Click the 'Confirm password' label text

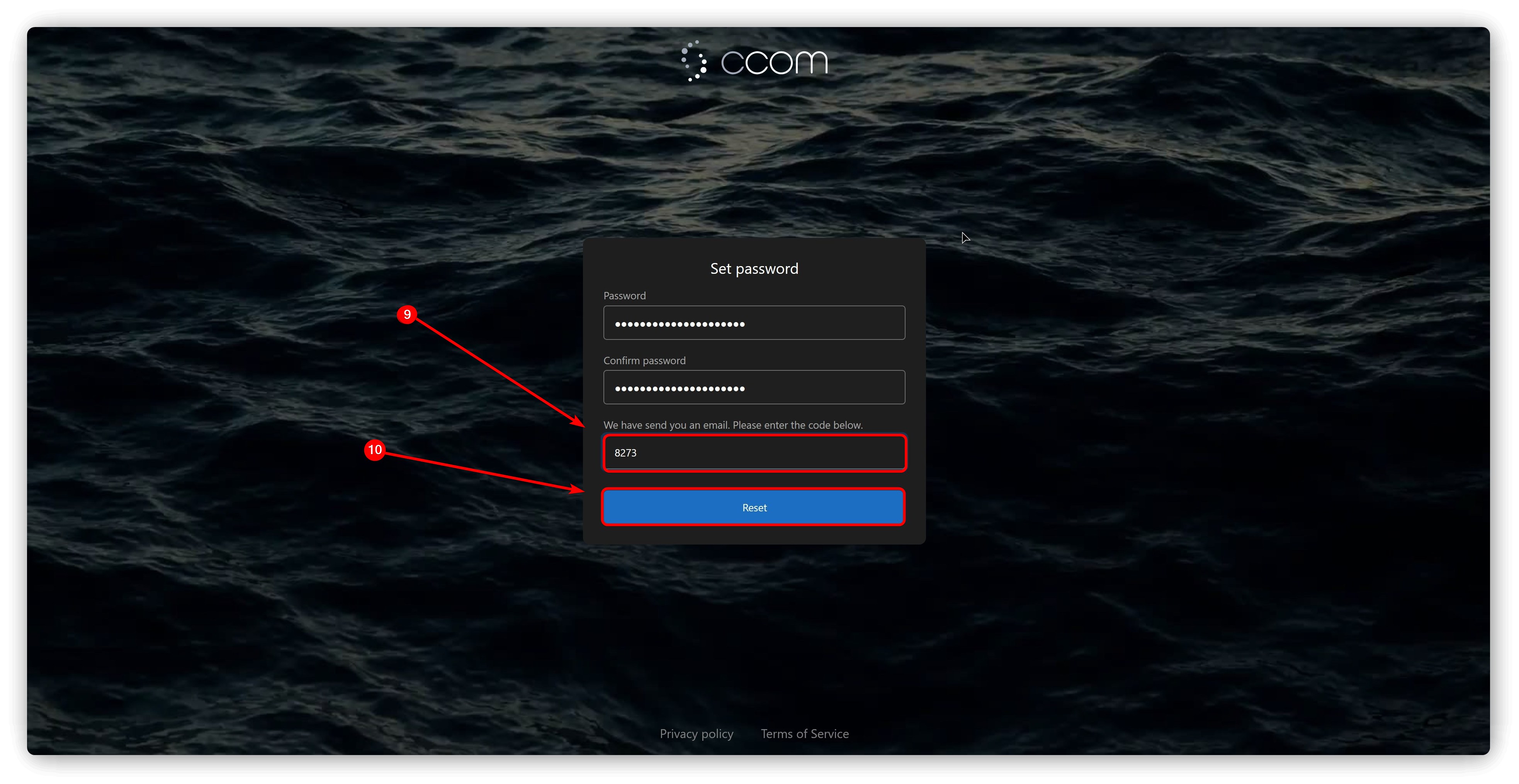(x=644, y=360)
